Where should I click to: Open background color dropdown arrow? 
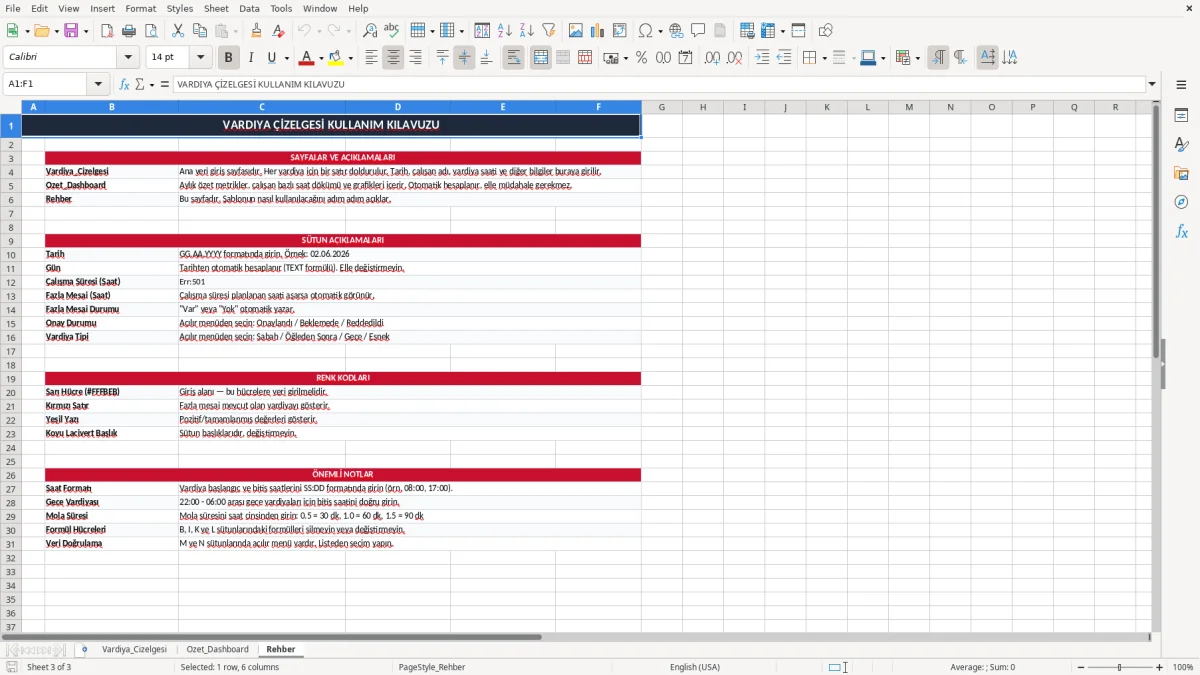click(x=351, y=58)
